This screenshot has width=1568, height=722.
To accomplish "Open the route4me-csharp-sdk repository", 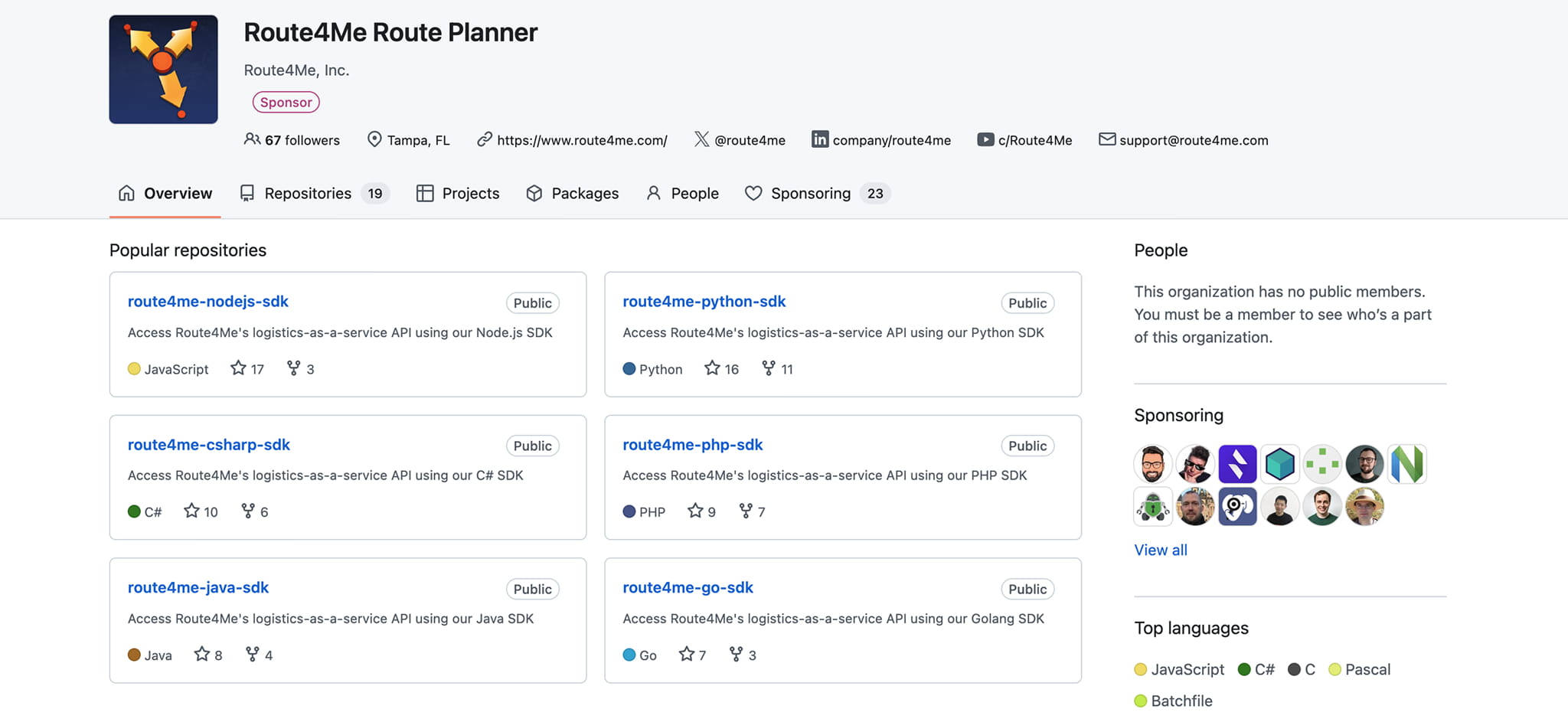I will (x=209, y=445).
